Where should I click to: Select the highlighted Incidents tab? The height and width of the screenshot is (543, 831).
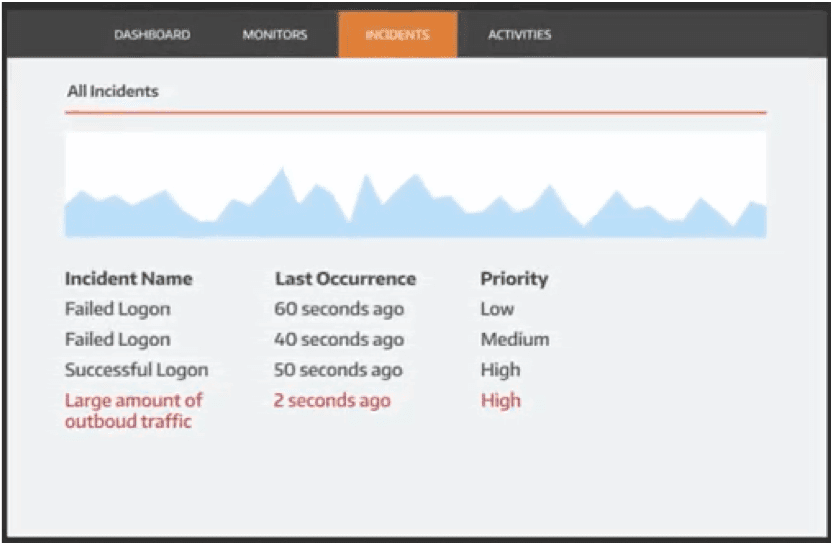[x=397, y=35]
